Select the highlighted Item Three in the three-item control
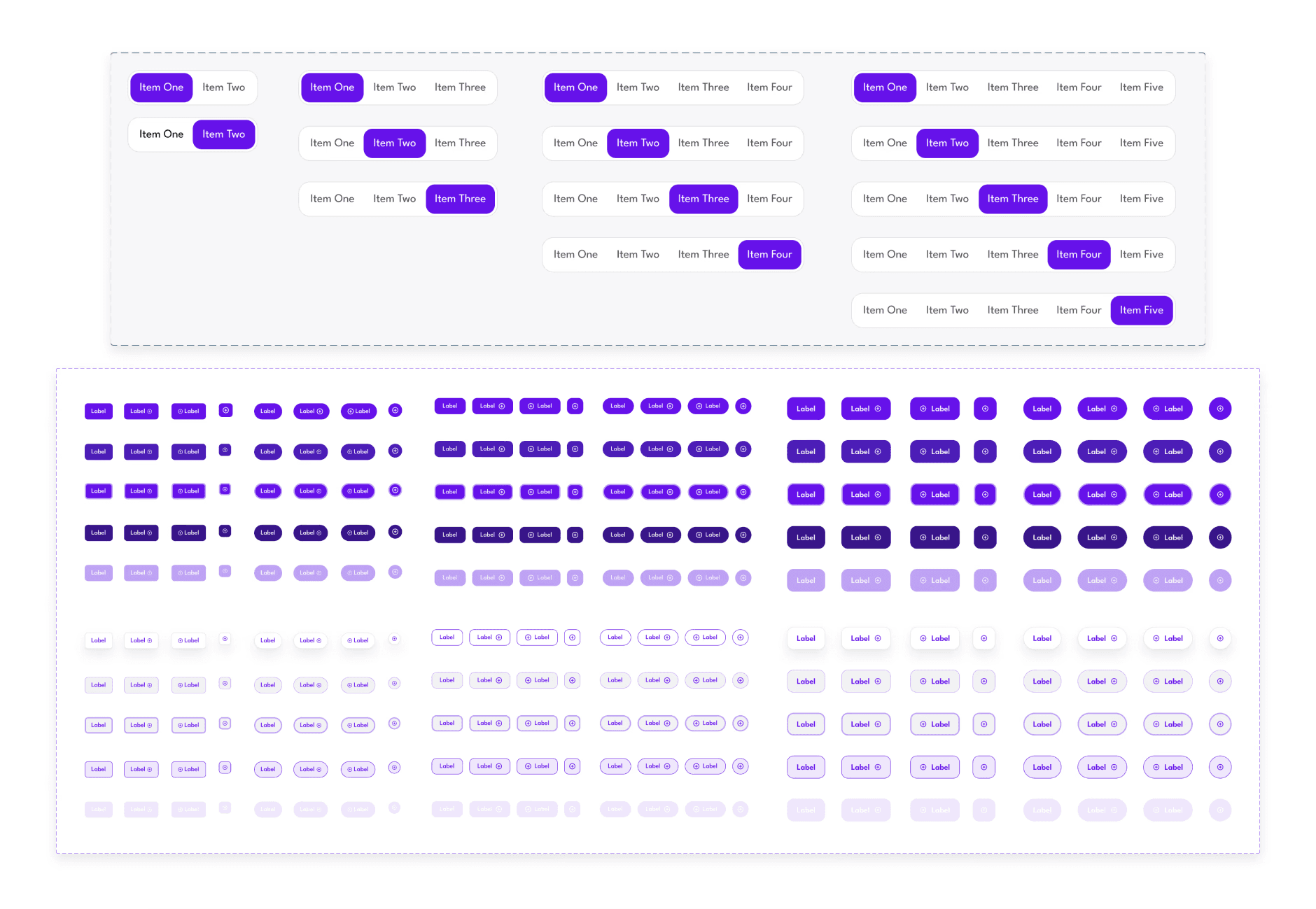Viewport: 1316px width, 909px height. click(x=460, y=199)
